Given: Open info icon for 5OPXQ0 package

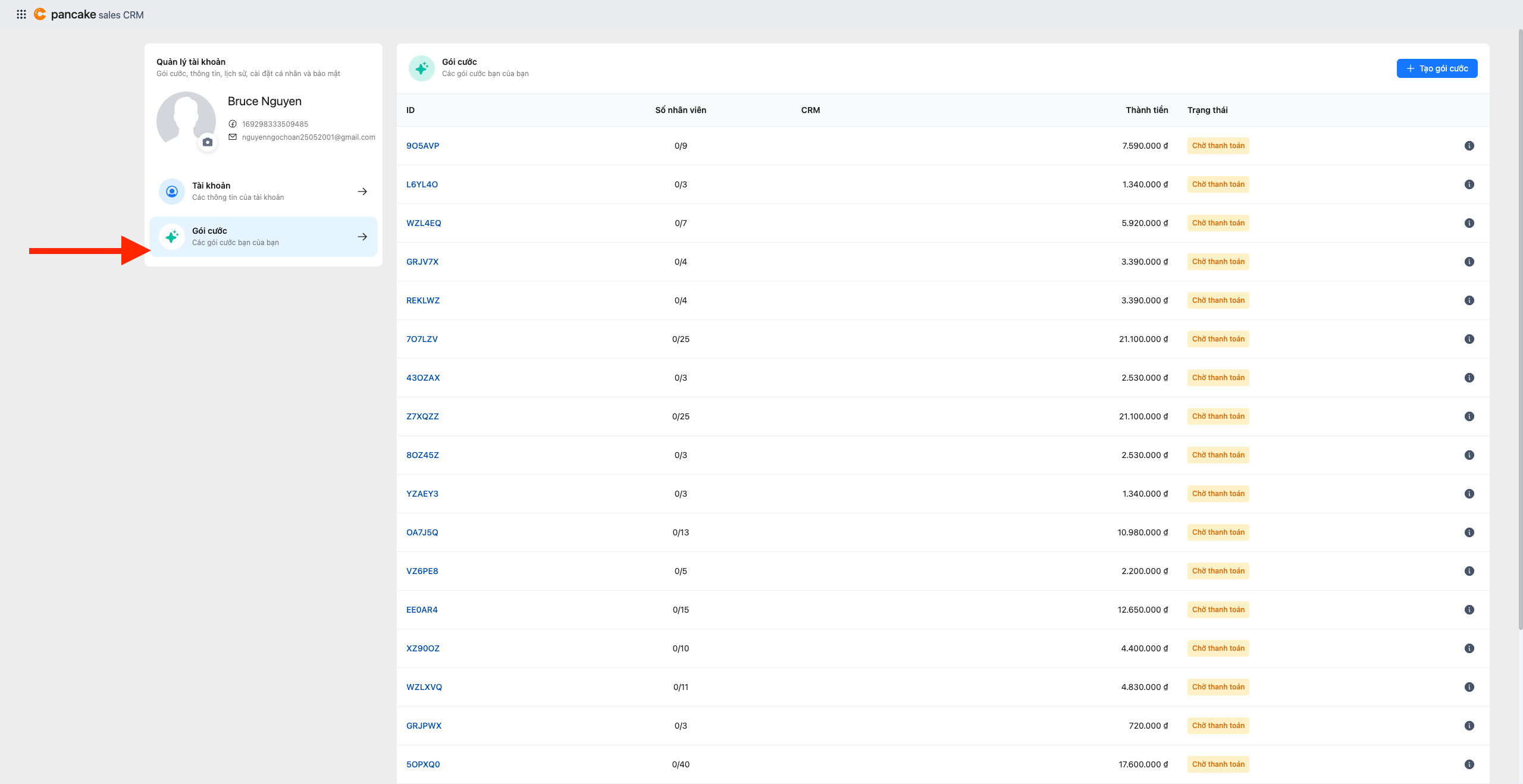Looking at the screenshot, I should point(1469,764).
